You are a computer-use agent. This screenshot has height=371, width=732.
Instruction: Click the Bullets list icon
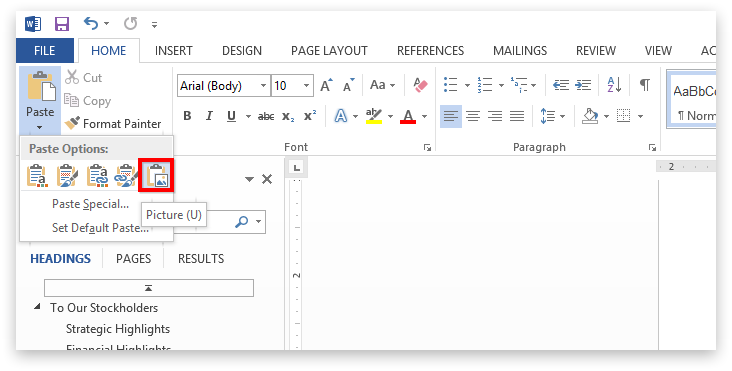coord(450,85)
